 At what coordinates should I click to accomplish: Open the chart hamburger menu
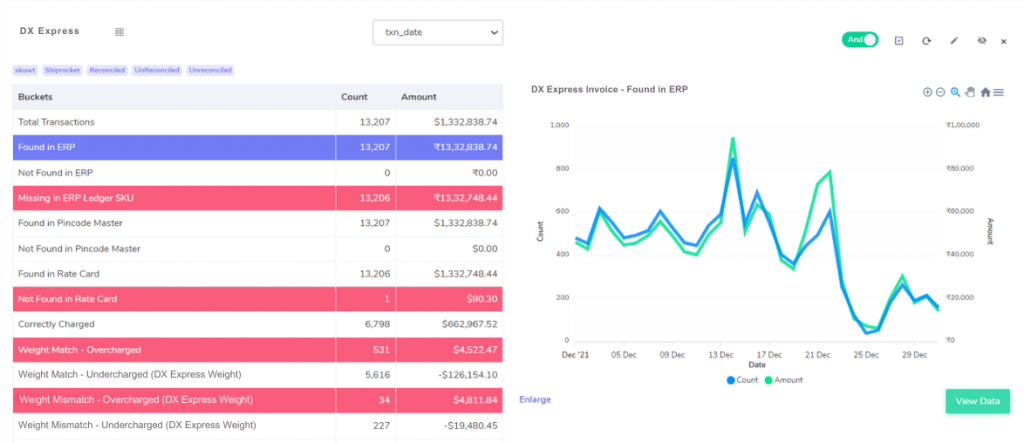click(x=999, y=93)
